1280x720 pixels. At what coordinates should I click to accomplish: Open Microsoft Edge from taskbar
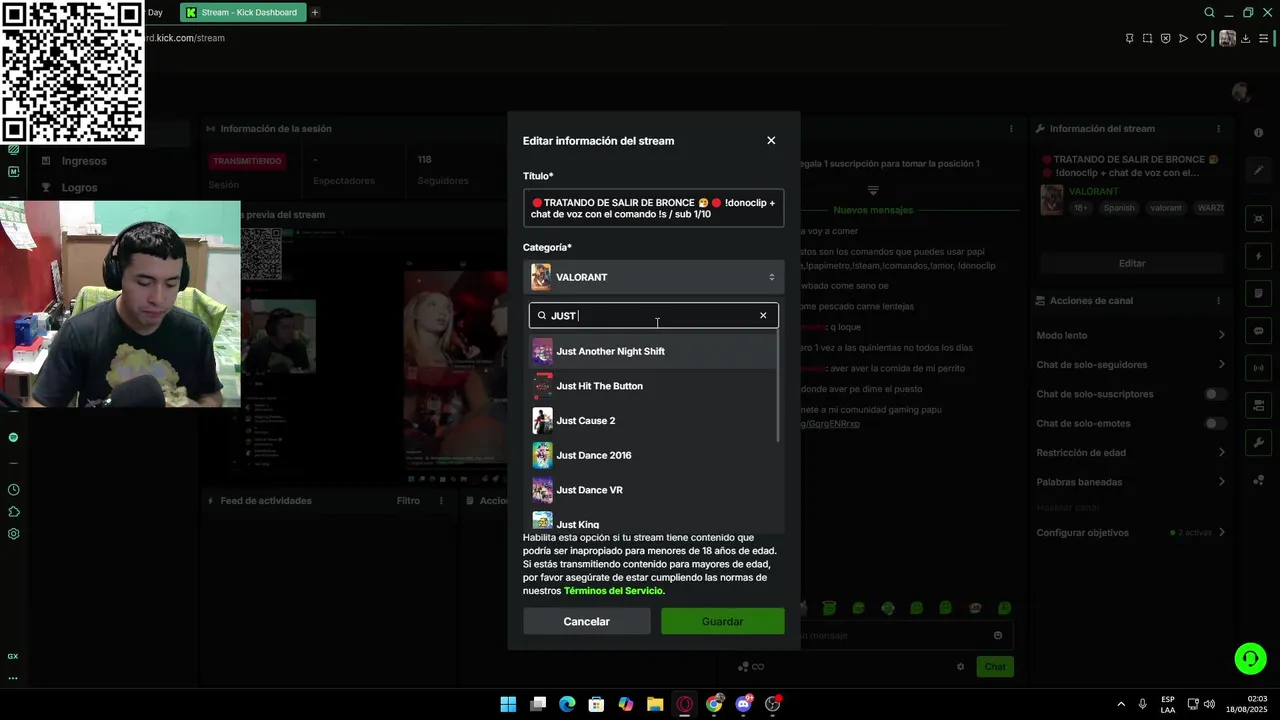[x=567, y=704]
